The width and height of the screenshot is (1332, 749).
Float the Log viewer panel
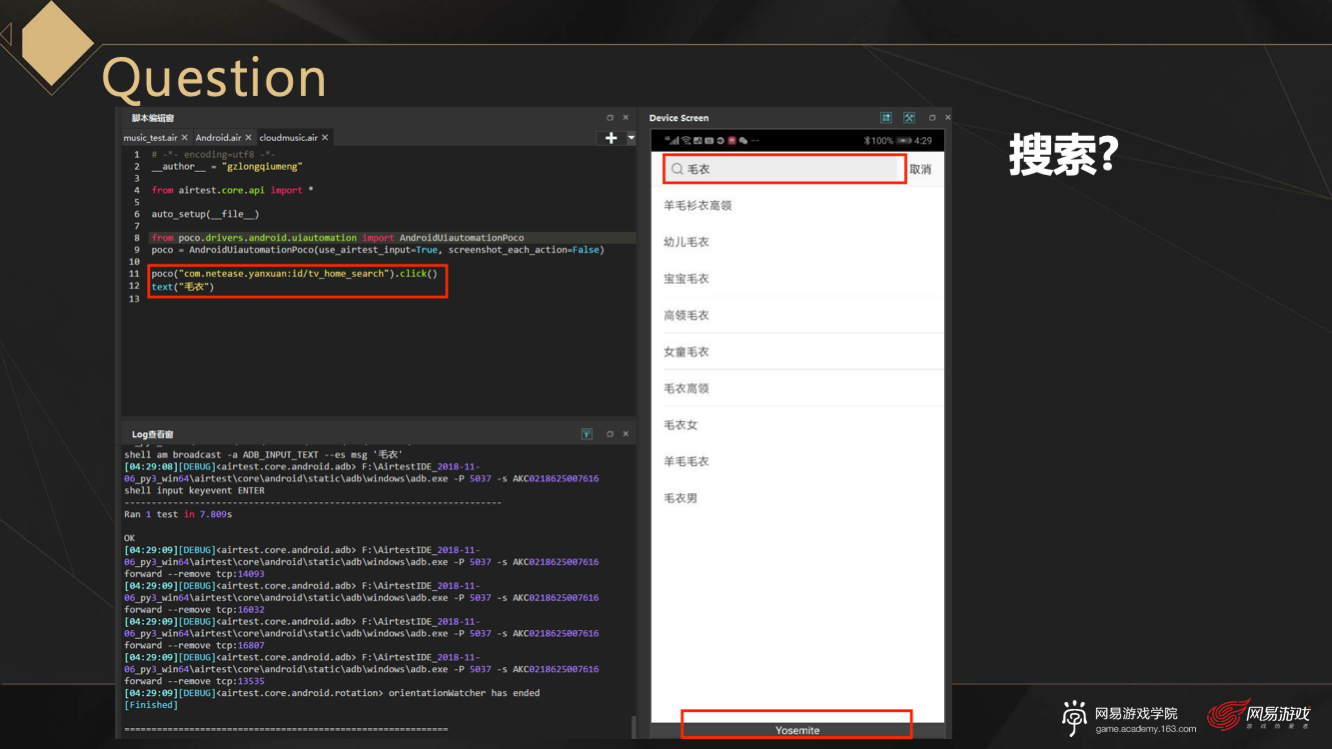click(610, 434)
